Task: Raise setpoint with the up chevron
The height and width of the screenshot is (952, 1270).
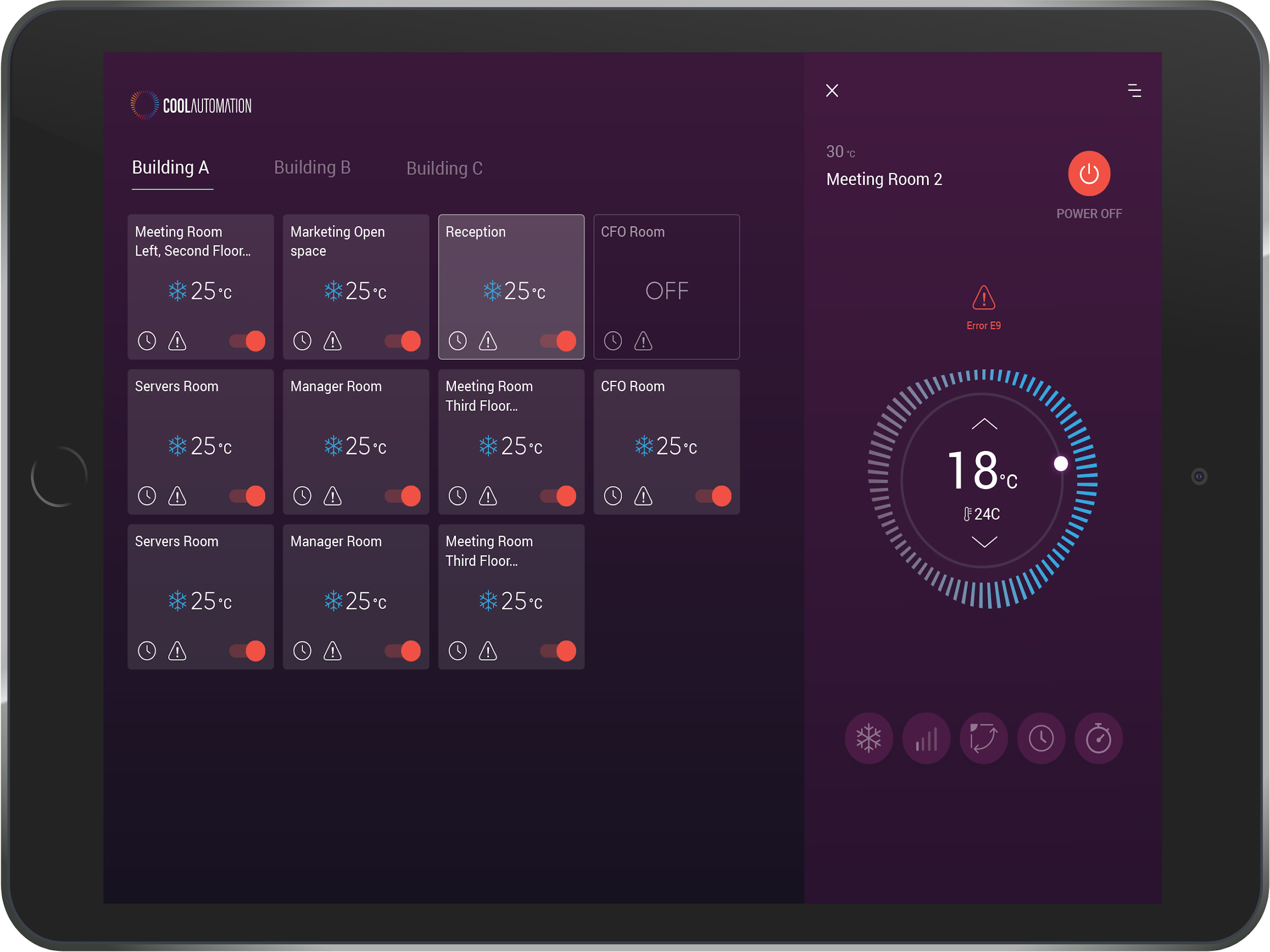Action: point(984,424)
